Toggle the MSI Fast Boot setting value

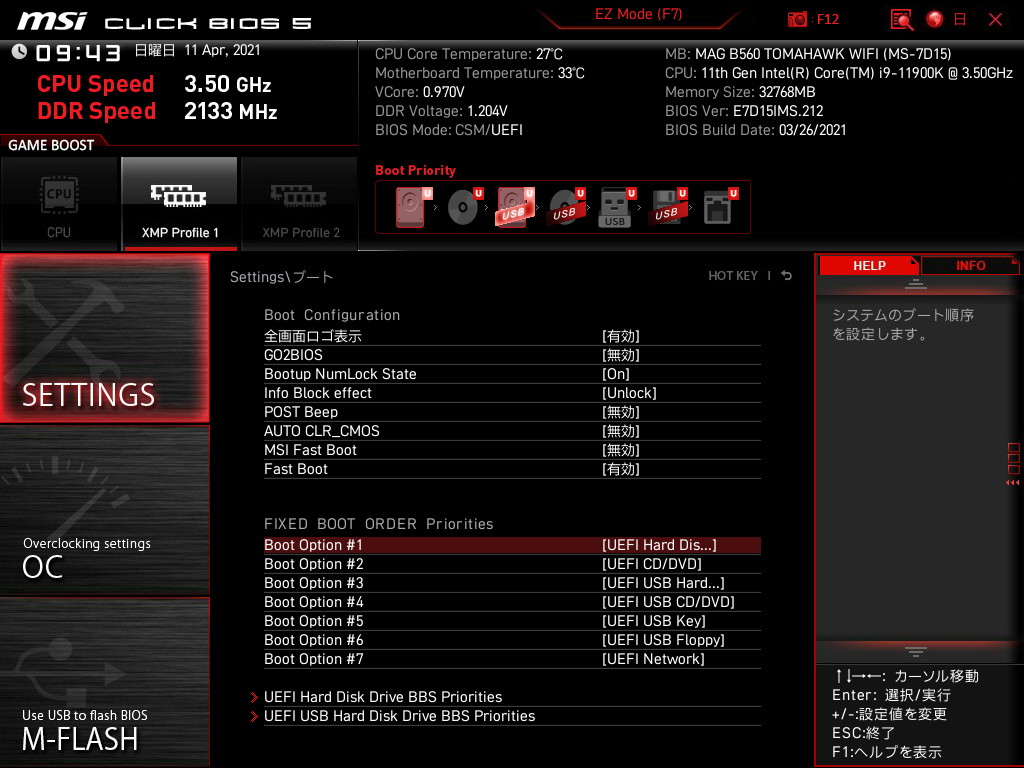coord(620,450)
